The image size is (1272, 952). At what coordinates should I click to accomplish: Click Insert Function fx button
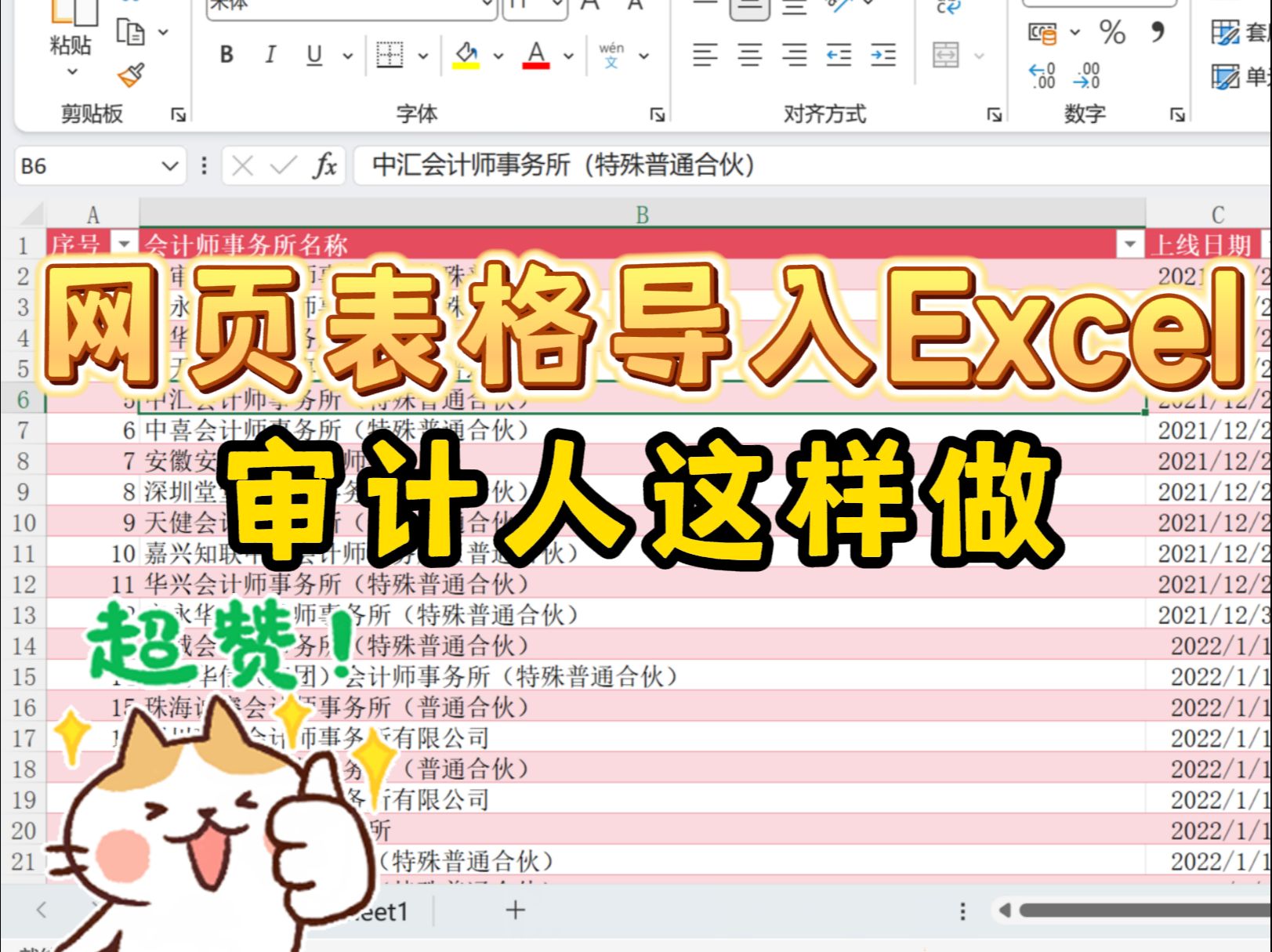coord(325,166)
